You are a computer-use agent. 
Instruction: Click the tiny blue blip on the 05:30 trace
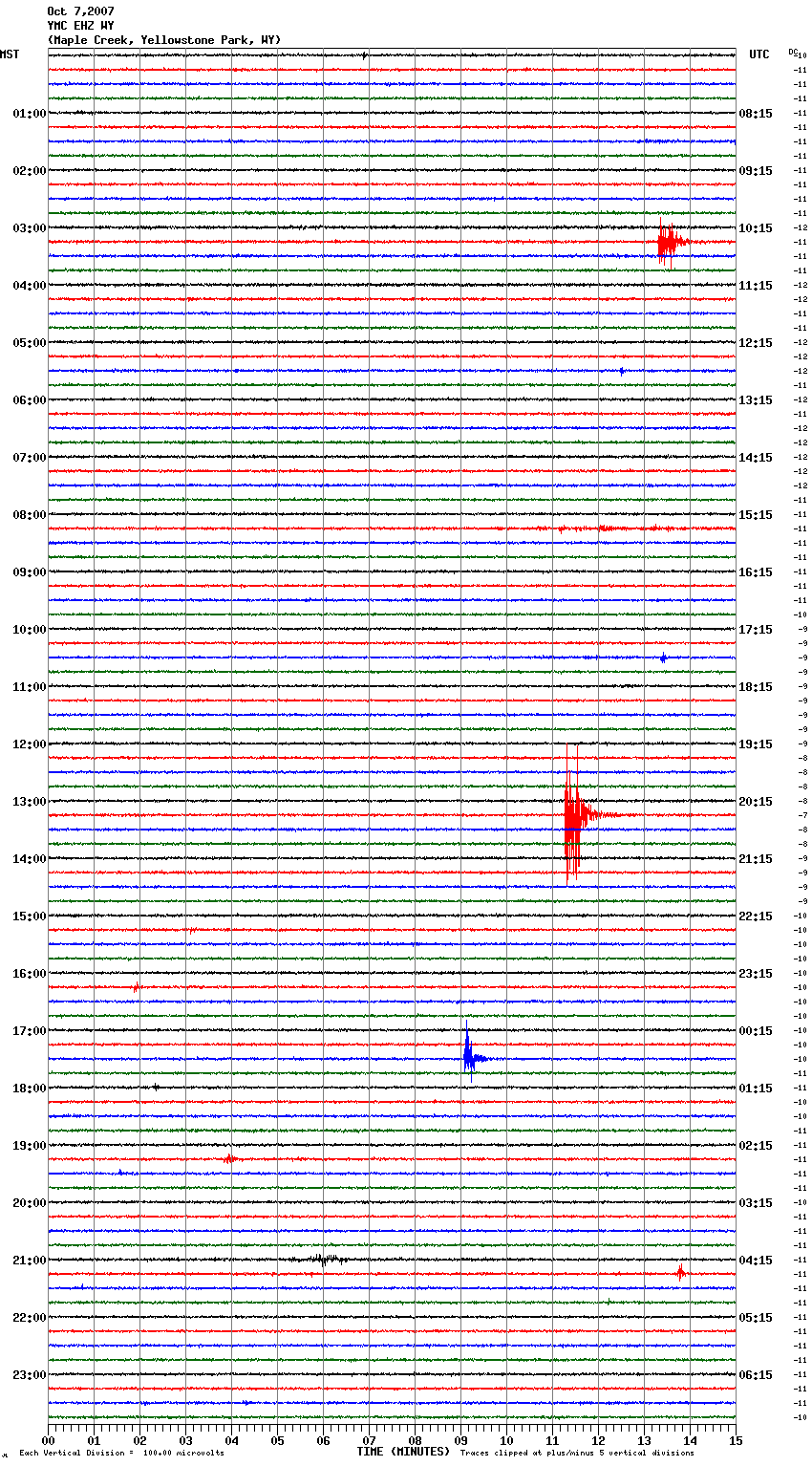(x=622, y=371)
